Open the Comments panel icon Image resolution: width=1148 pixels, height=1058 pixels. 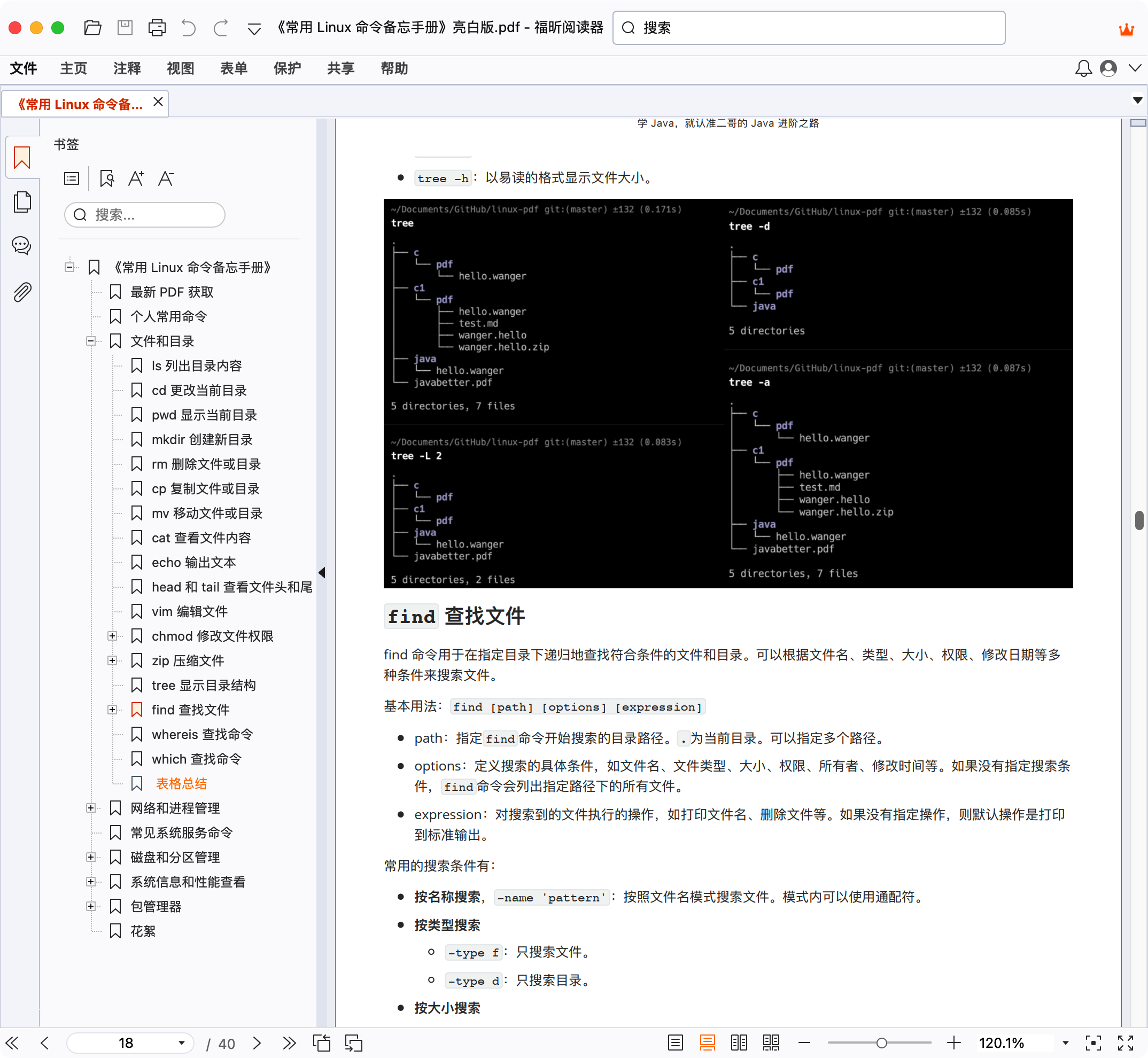point(22,246)
